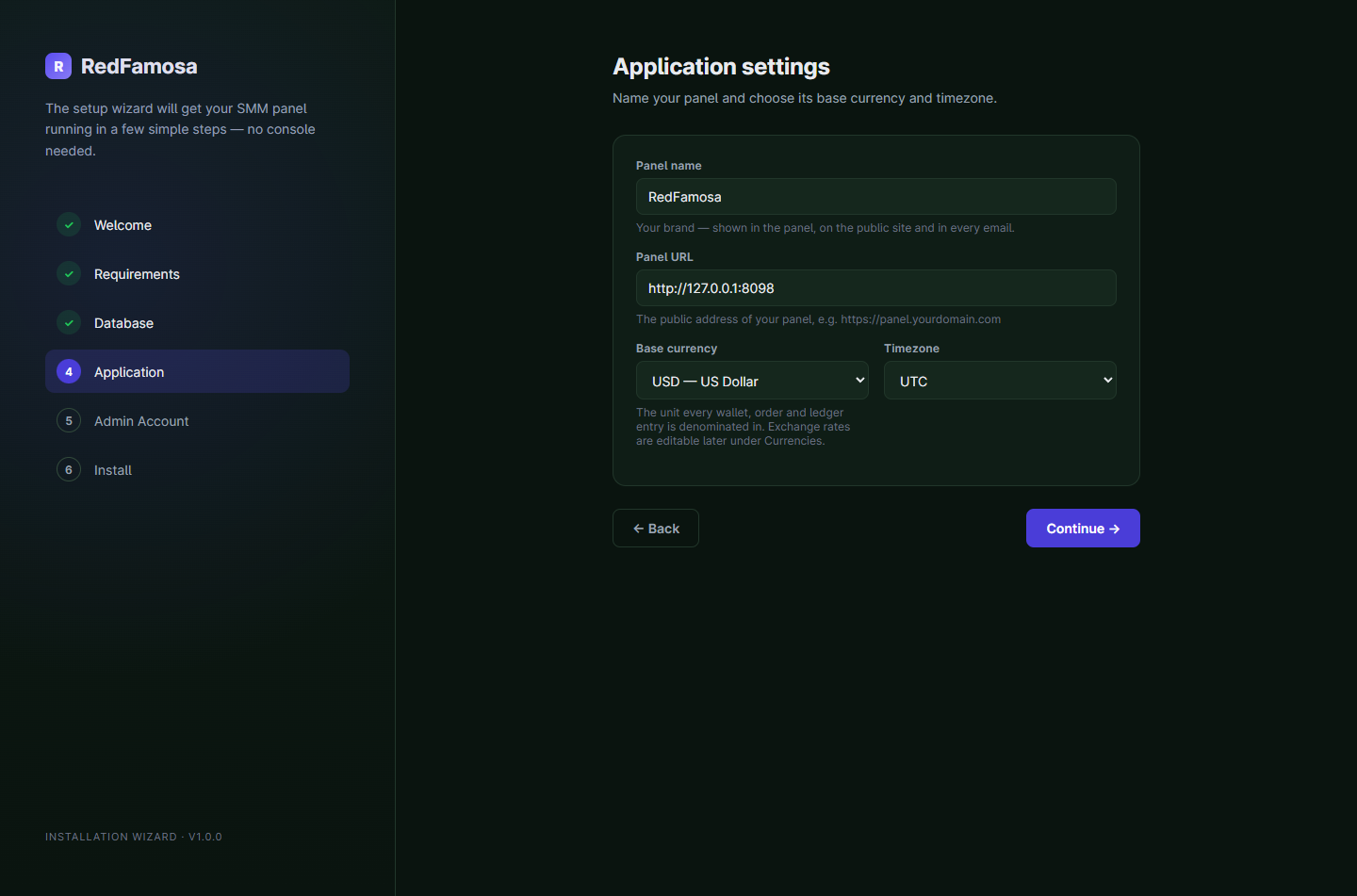Click the 'public address of your panel' hint
The height and width of the screenshot is (896, 1357).
coord(819,319)
